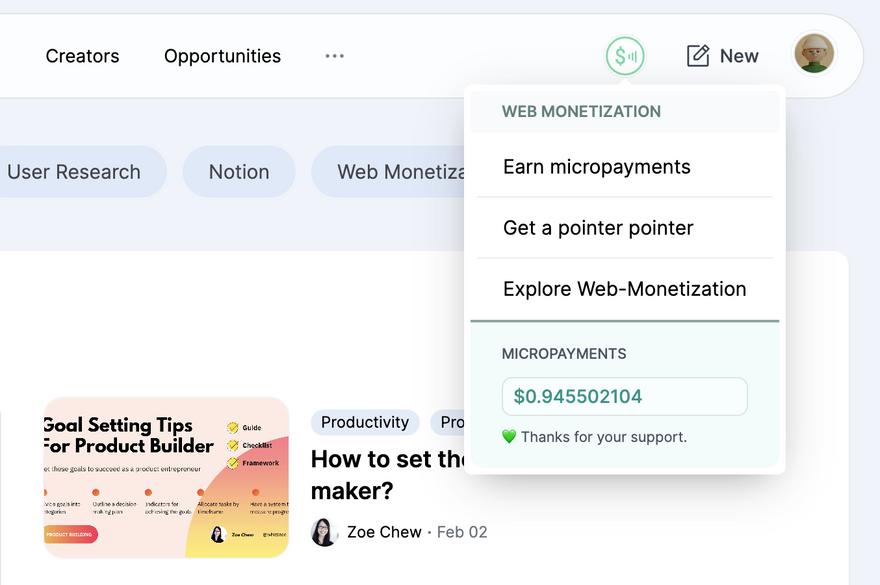Choose Get a pointer pointer
This screenshot has height=585, width=880.
[598, 228]
